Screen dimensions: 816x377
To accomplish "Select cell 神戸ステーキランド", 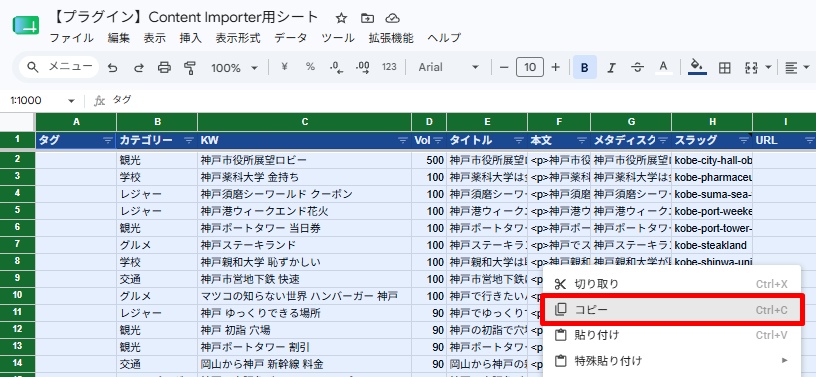I will pos(304,245).
